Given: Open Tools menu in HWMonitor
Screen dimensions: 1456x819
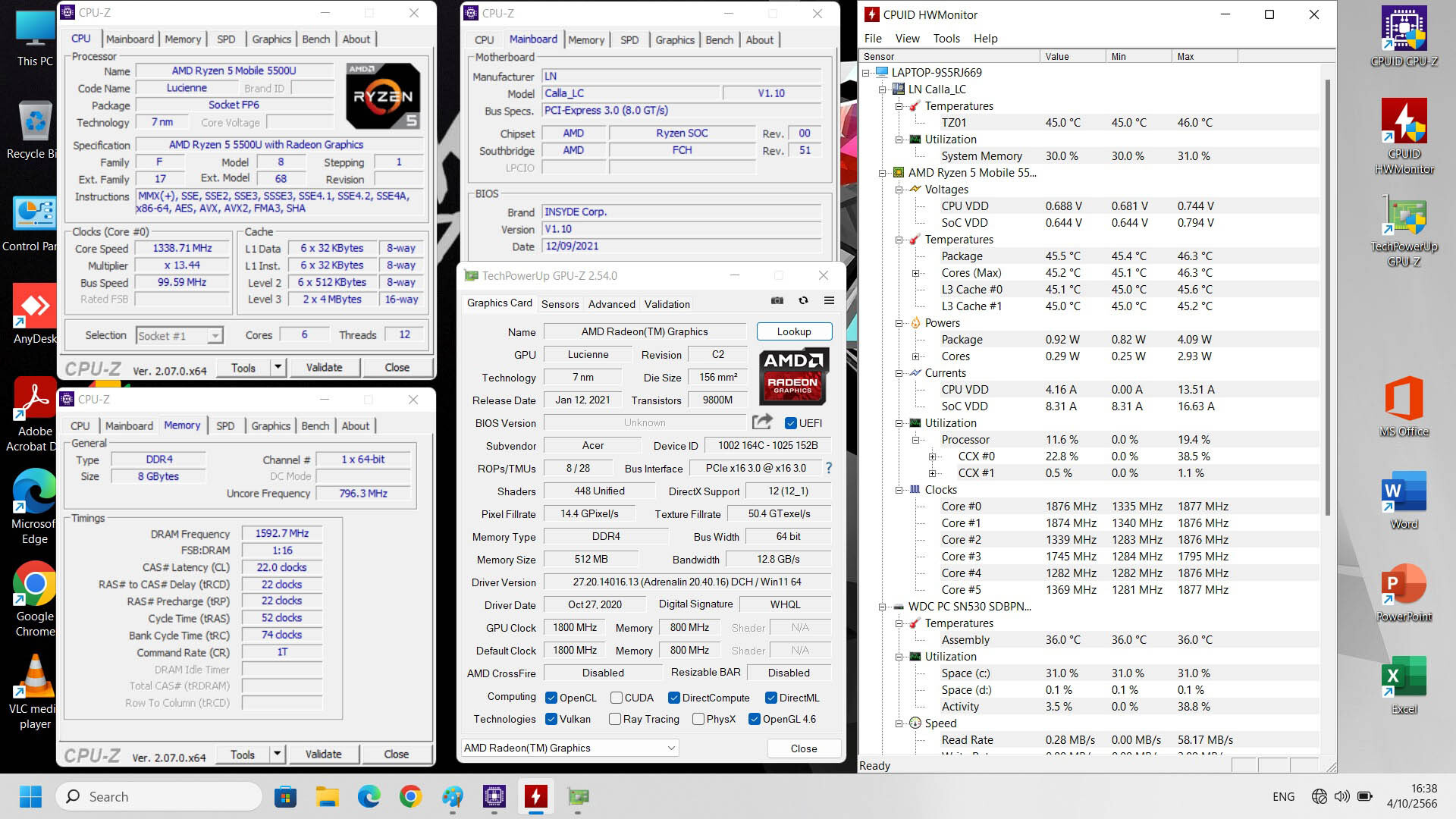Looking at the screenshot, I should click(x=946, y=39).
